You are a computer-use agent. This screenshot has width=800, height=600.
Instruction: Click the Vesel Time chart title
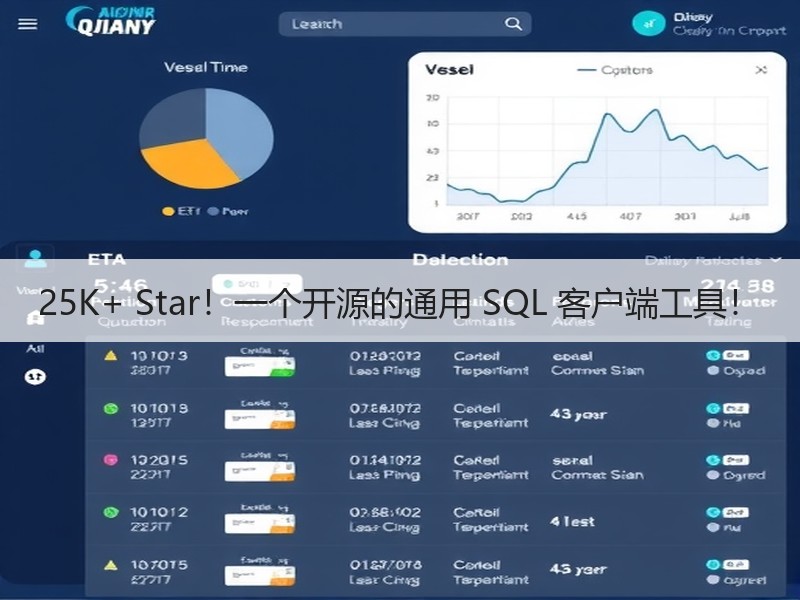[x=206, y=67]
